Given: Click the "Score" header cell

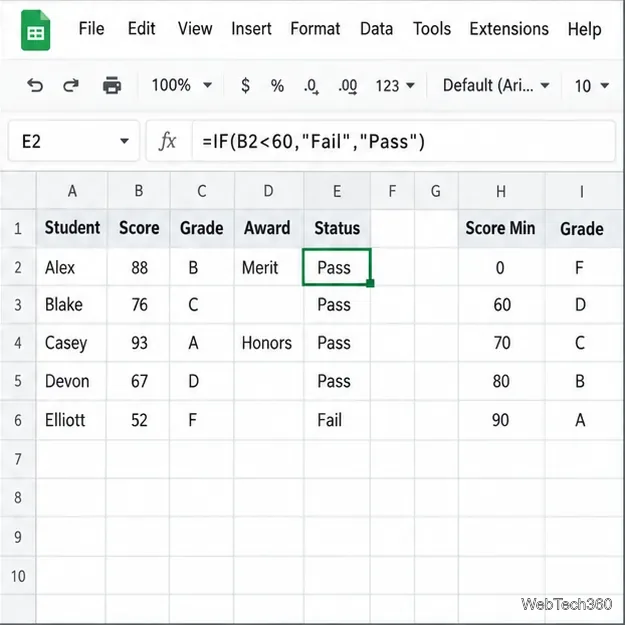Looking at the screenshot, I should point(139,228).
